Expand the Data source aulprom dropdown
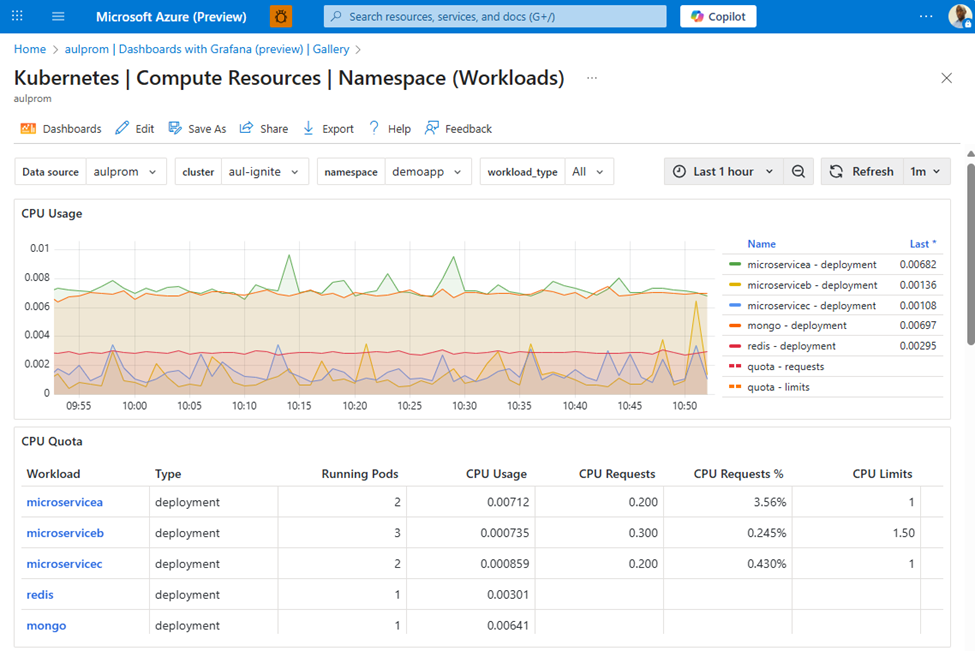 (x=126, y=172)
